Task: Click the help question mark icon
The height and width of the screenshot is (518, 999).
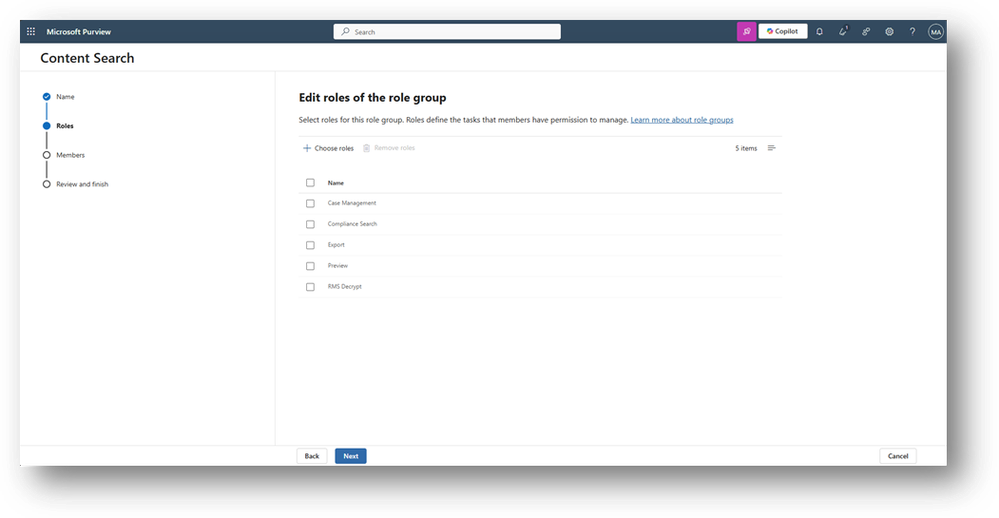Action: click(x=912, y=31)
